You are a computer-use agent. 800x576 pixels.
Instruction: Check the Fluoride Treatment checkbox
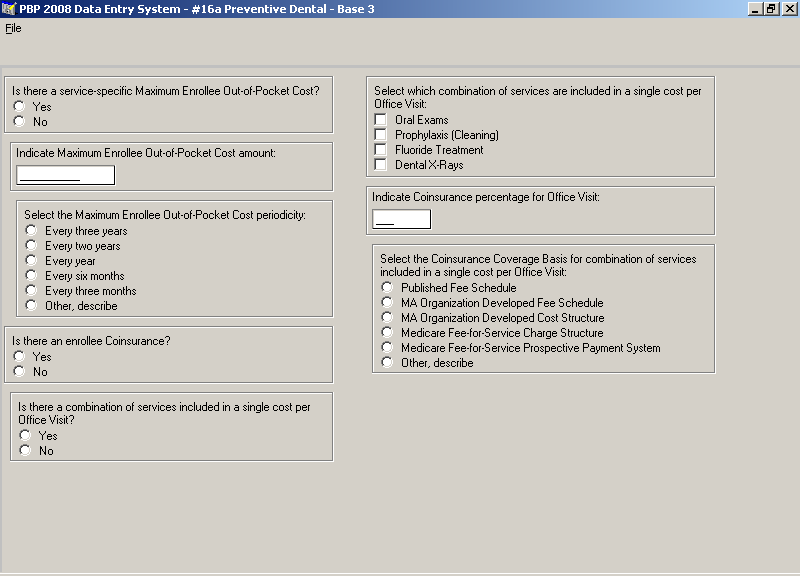pyautogui.click(x=381, y=149)
